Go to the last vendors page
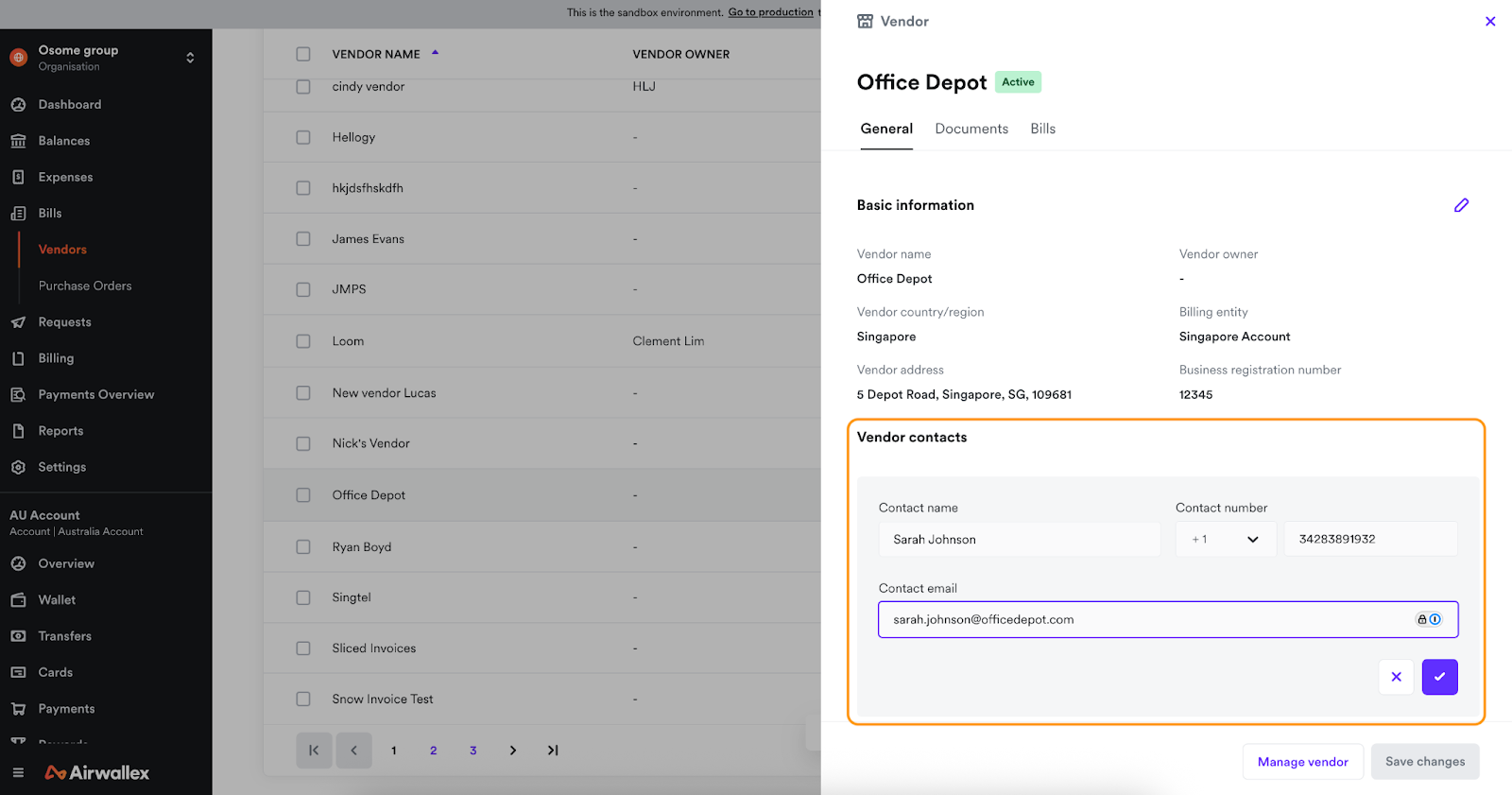 click(553, 751)
